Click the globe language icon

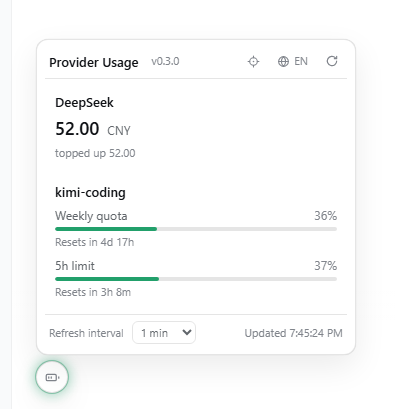[283, 62]
